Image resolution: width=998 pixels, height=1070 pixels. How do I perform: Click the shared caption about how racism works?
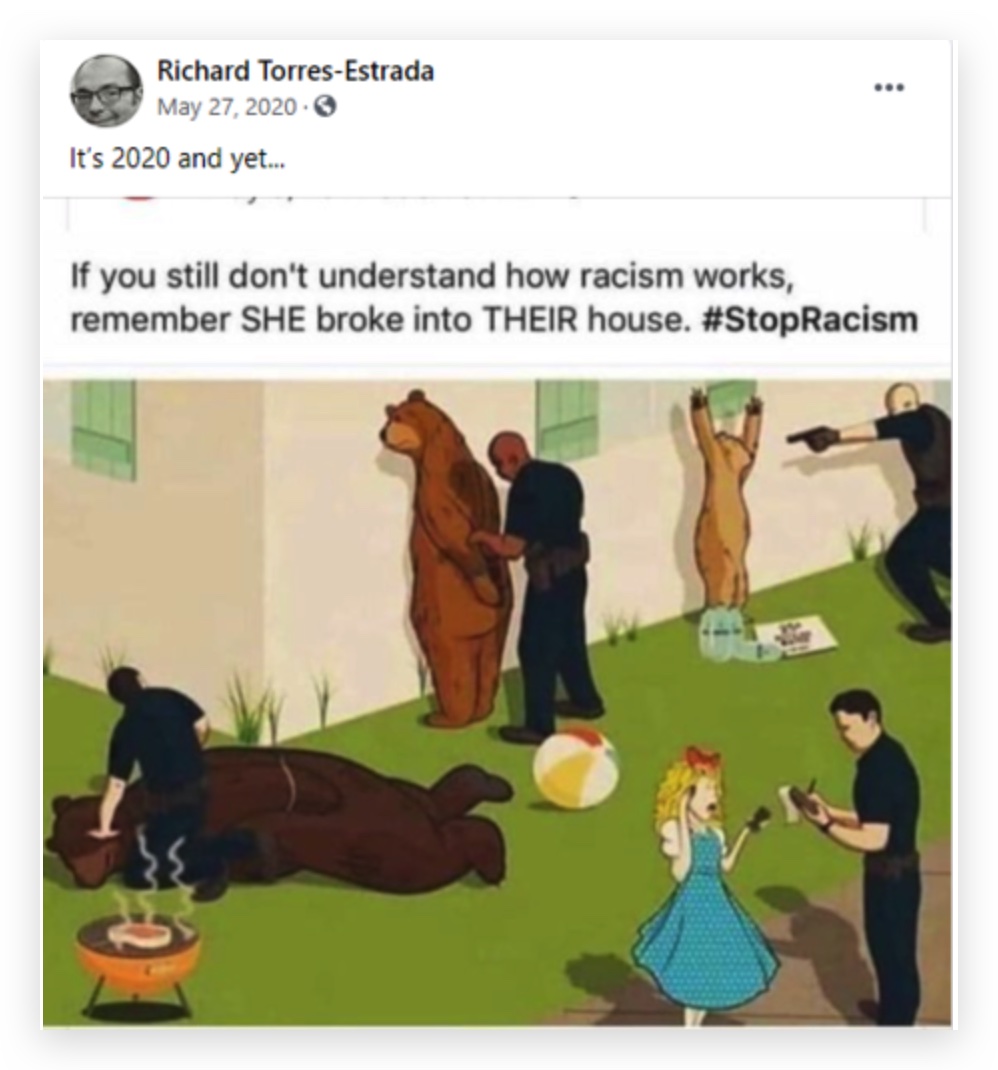point(494,298)
